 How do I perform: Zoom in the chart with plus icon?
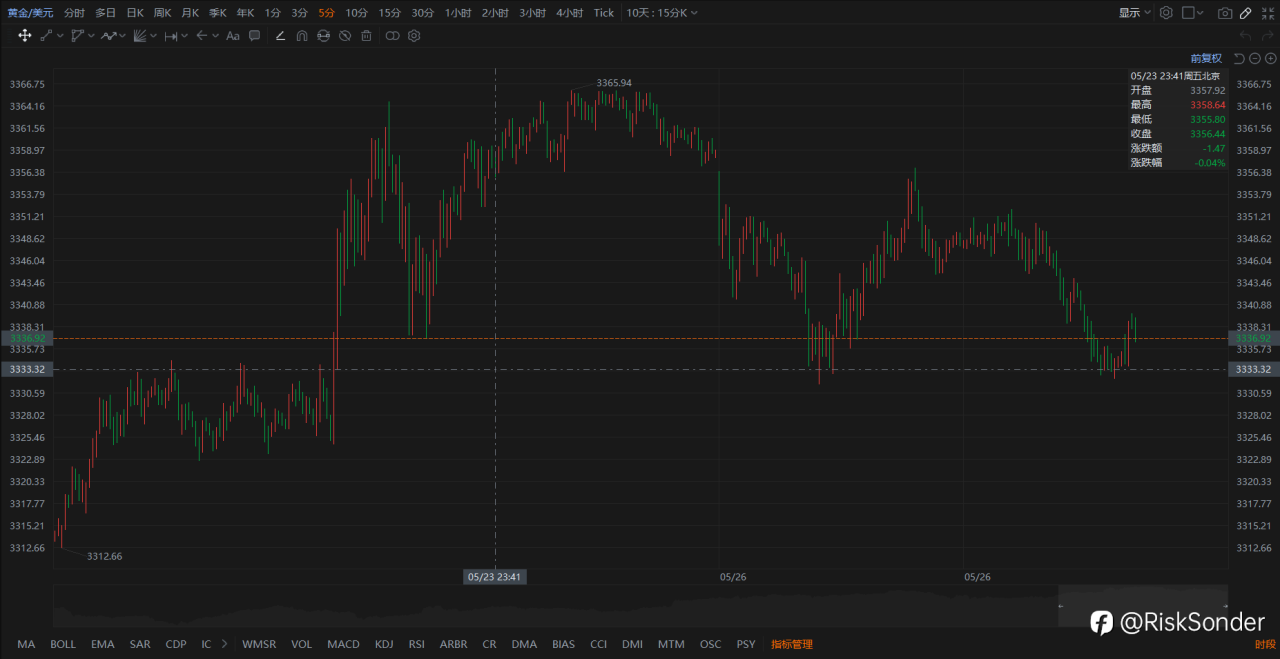pyautogui.click(x=1270, y=58)
